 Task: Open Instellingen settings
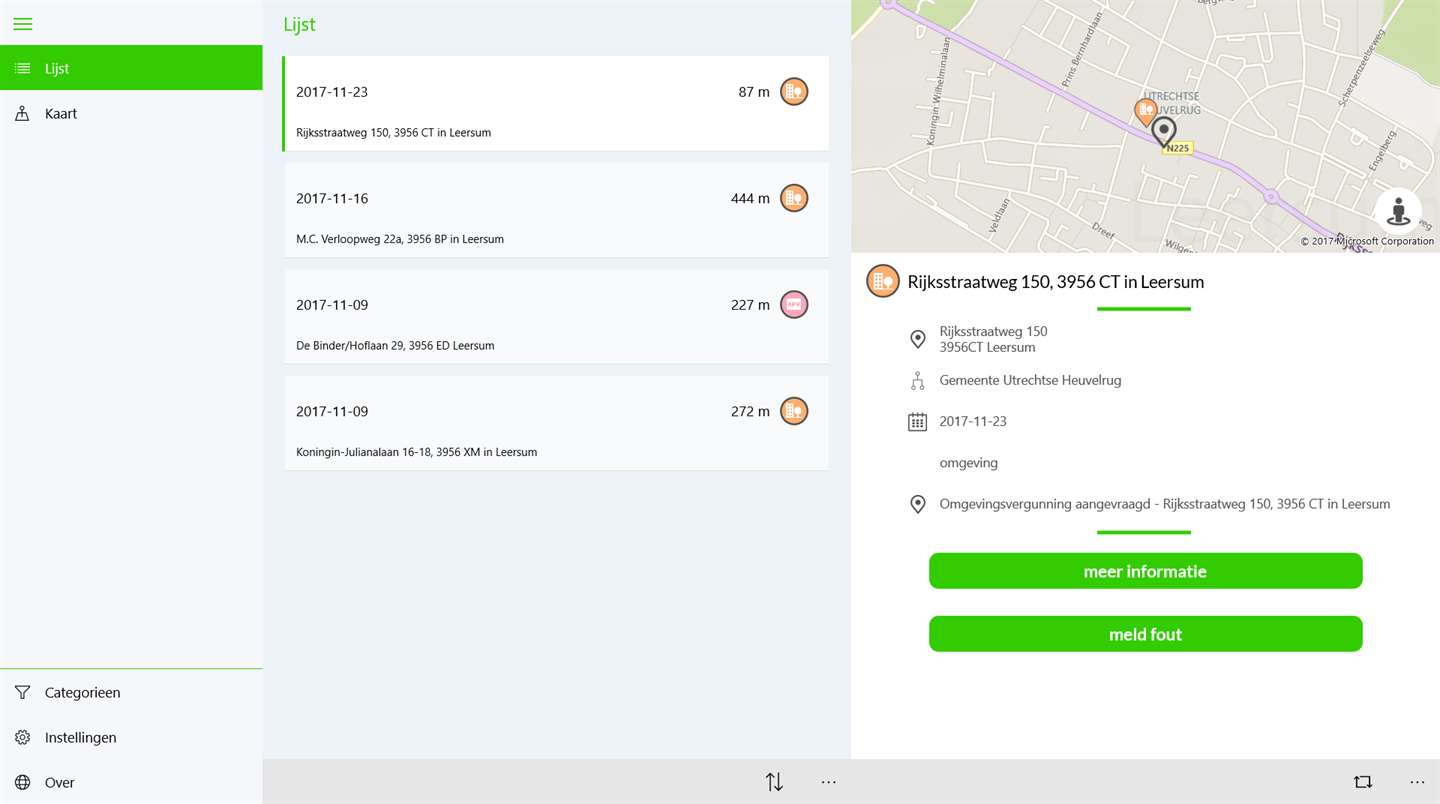click(x=131, y=737)
